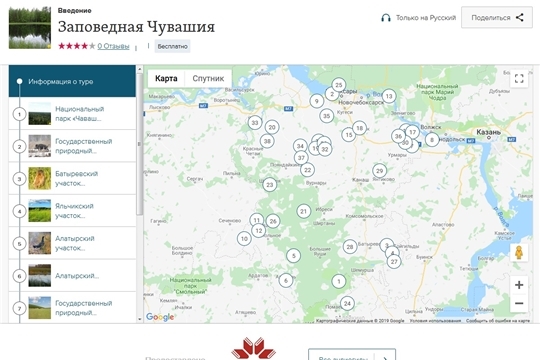Image resolution: width=540 pixels, height=360 pixels.
Task: Click map marker 18
Action: pyautogui.click(x=360, y=128)
